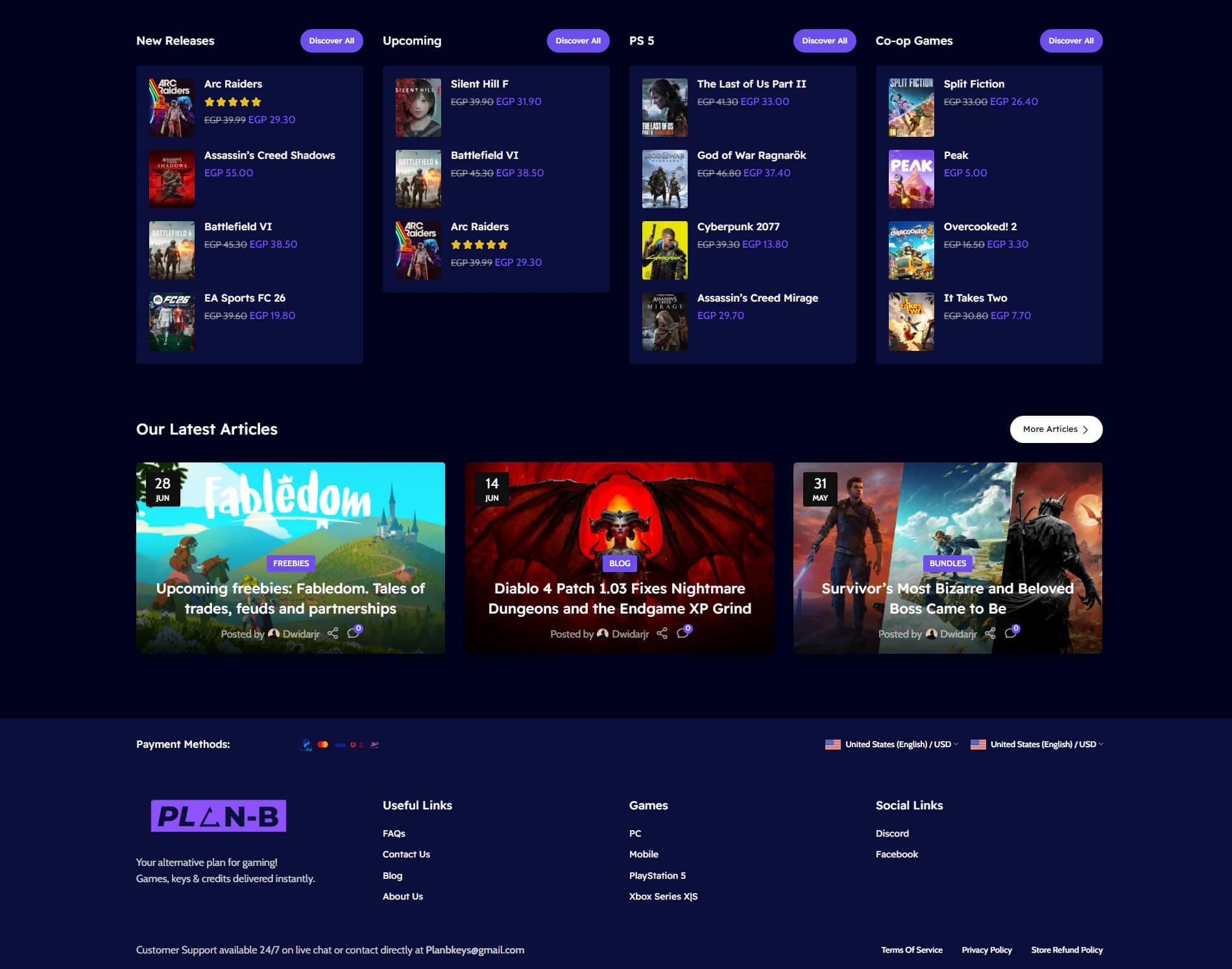Open the Store Refund Policy link
This screenshot has height=969, width=1232.
[1067, 950]
